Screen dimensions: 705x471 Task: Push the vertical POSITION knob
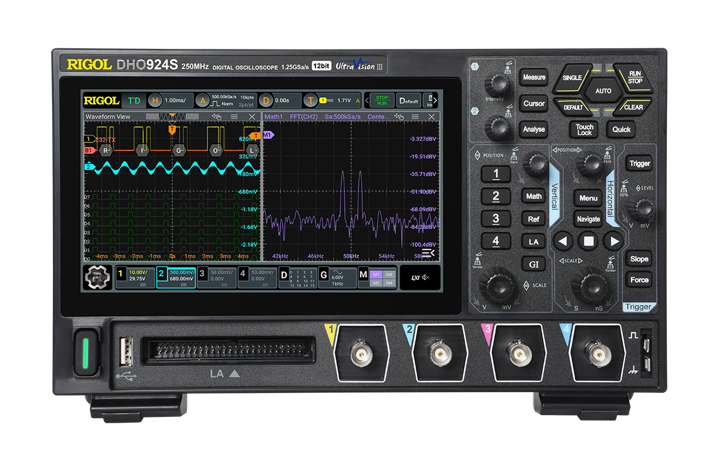(x=536, y=164)
